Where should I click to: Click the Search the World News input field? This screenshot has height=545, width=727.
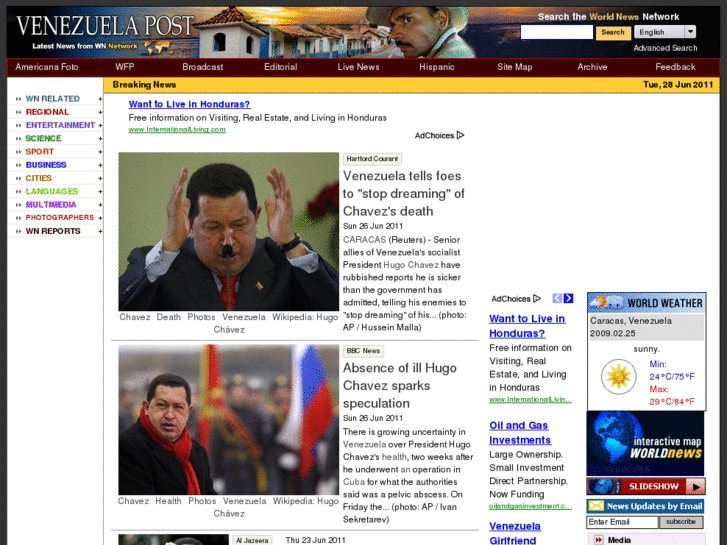[556, 32]
